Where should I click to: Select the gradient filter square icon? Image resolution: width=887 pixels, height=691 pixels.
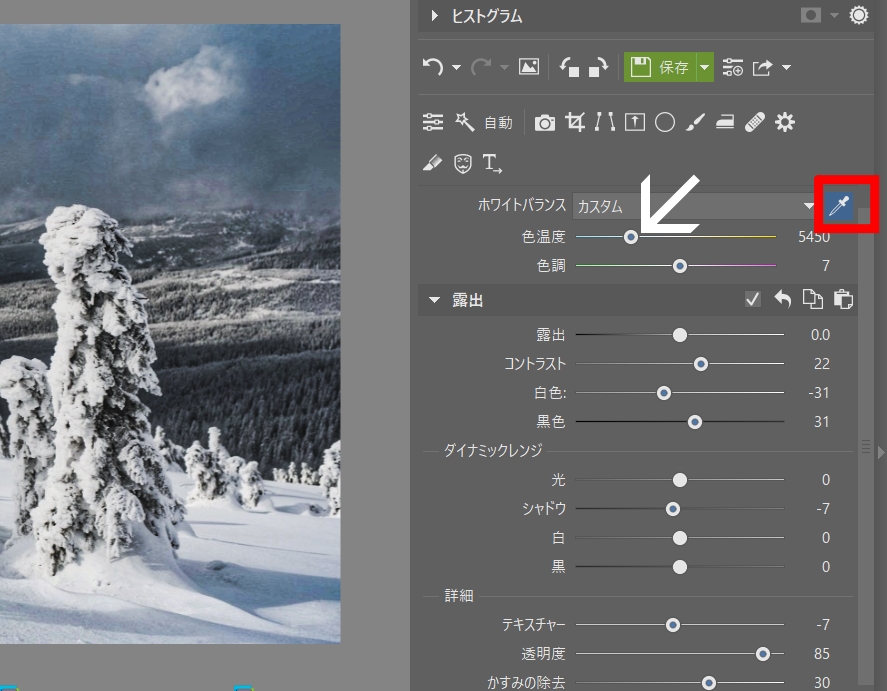(635, 122)
